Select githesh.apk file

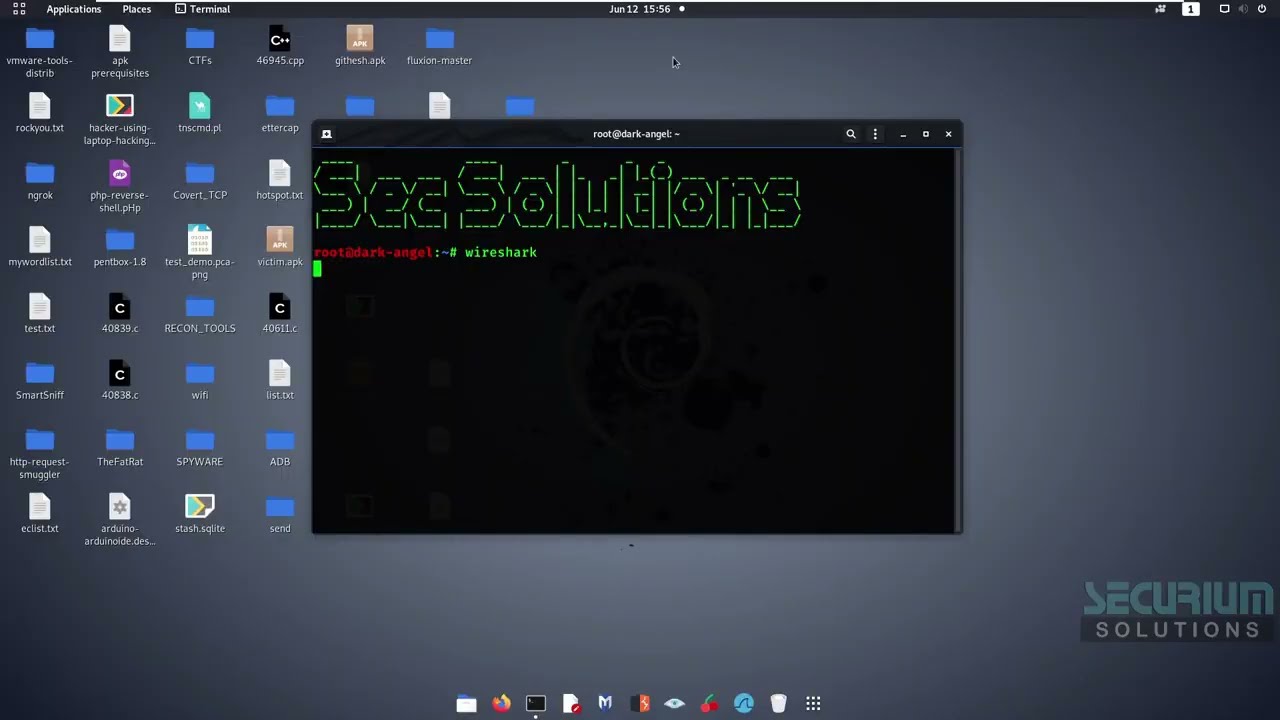coord(360,47)
